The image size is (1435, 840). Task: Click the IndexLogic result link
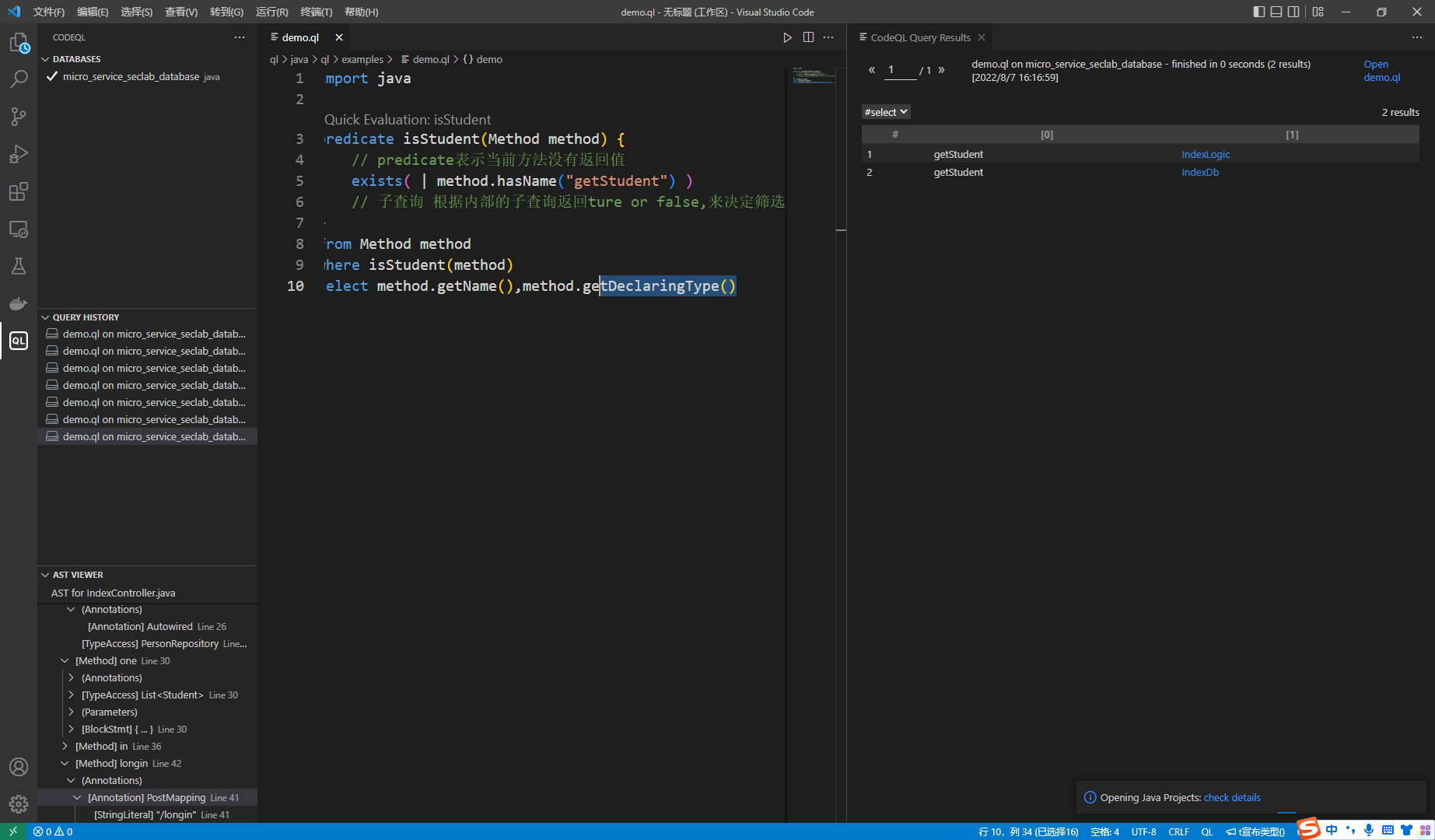coord(1206,154)
